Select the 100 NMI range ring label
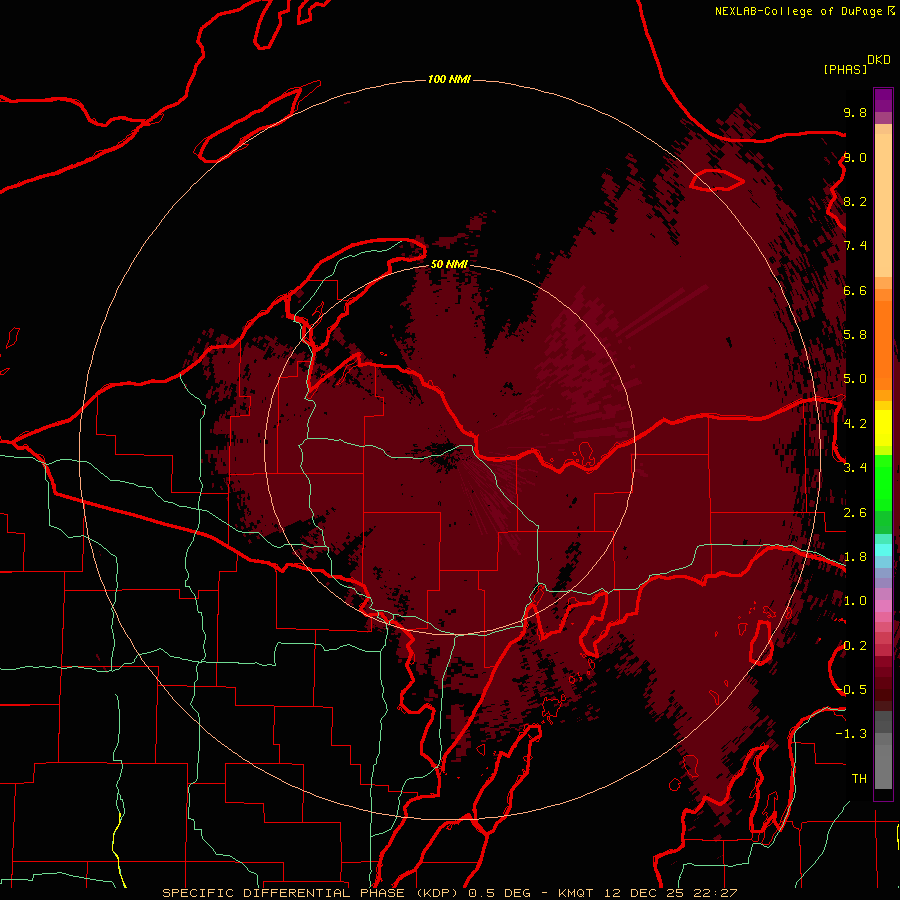The image size is (900, 900). tap(449, 79)
